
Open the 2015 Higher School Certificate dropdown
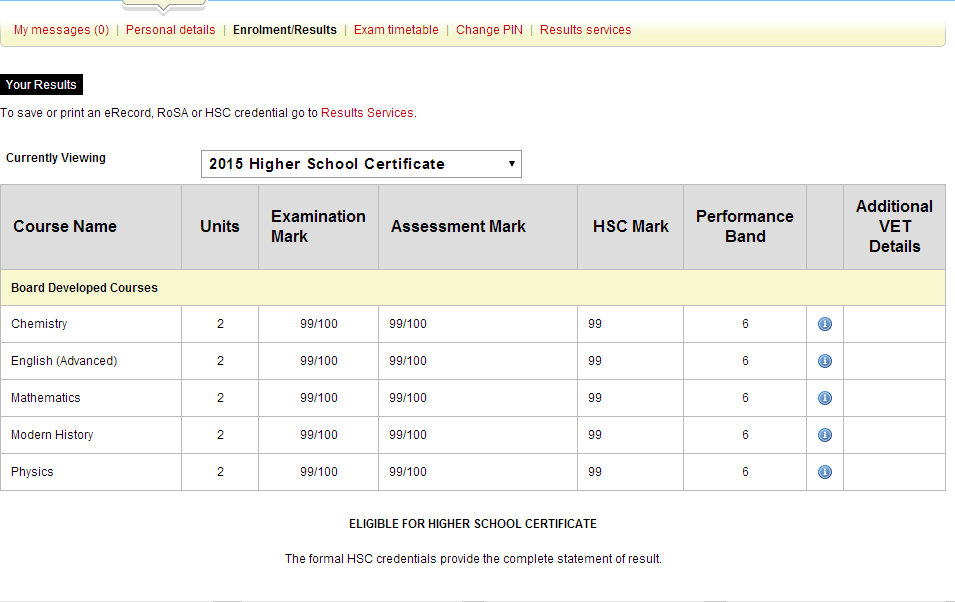click(x=361, y=164)
